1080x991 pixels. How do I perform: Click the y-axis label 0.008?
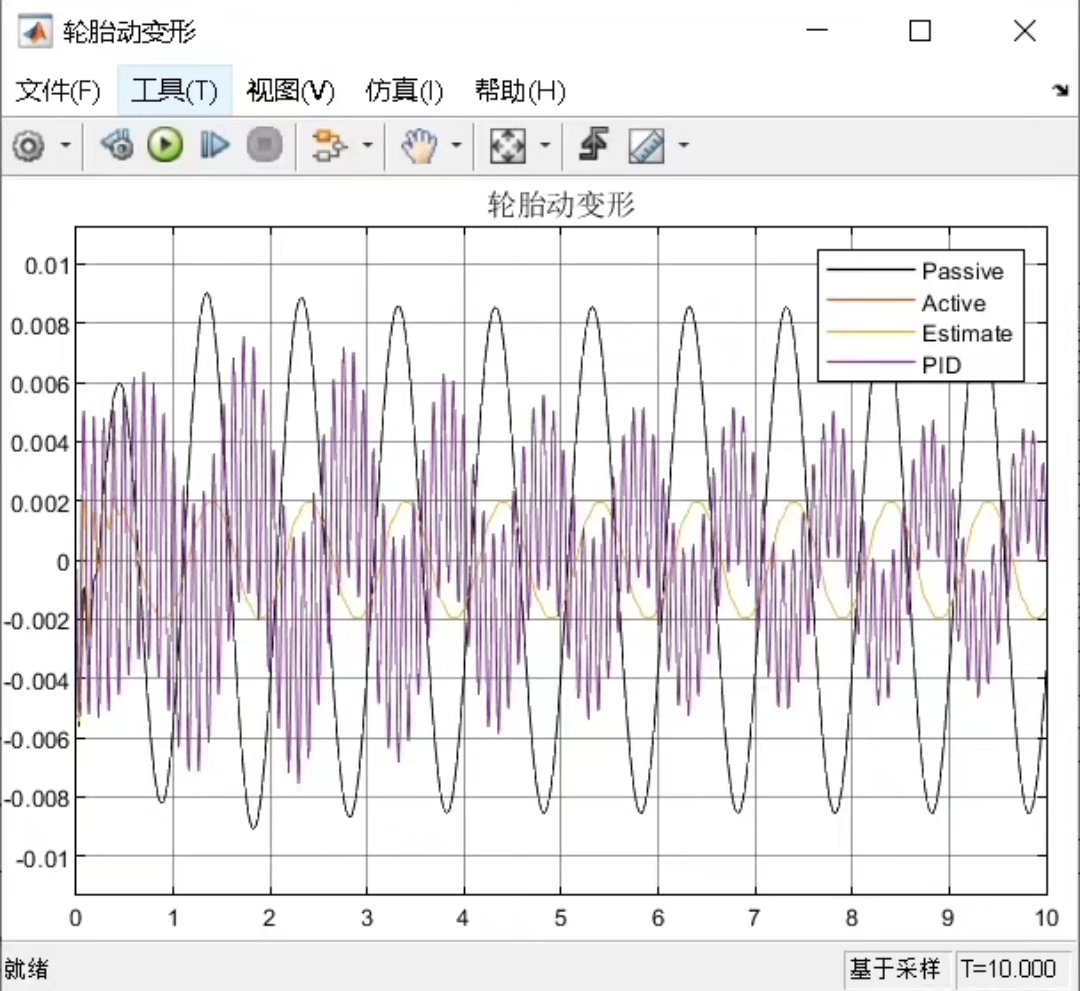tap(39, 325)
